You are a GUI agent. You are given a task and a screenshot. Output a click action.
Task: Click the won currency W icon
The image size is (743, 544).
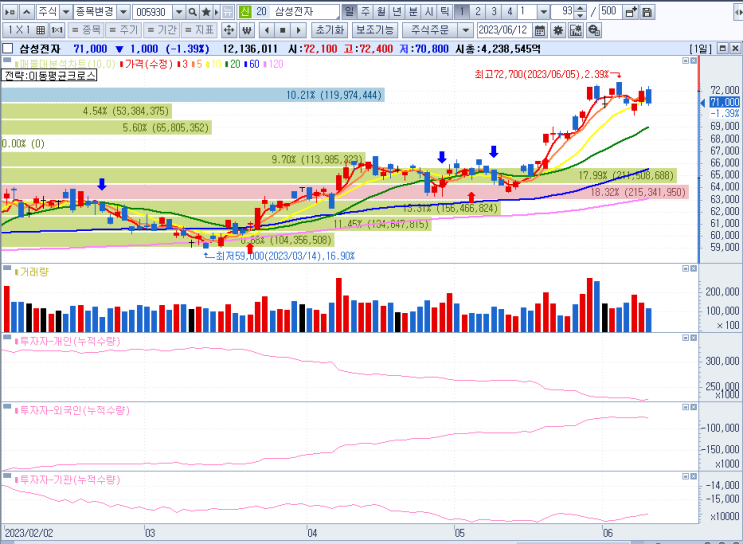(x=246, y=30)
